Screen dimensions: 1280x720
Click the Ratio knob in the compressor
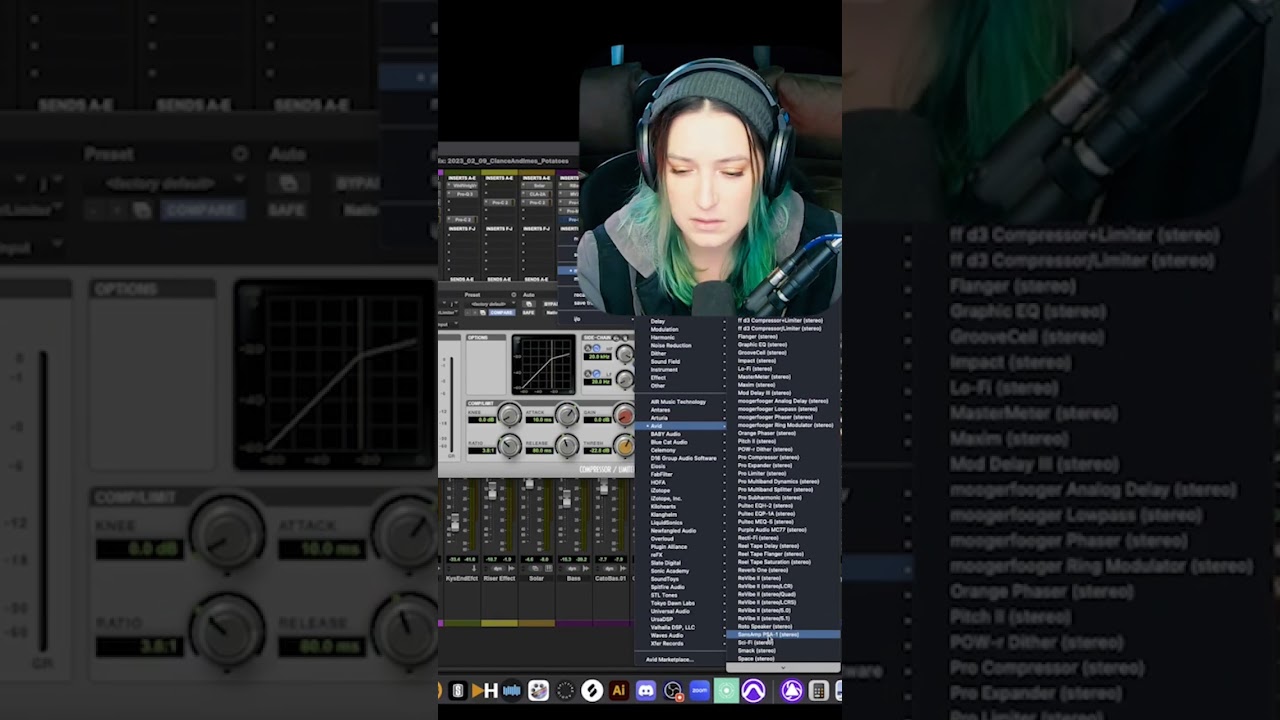point(509,446)
